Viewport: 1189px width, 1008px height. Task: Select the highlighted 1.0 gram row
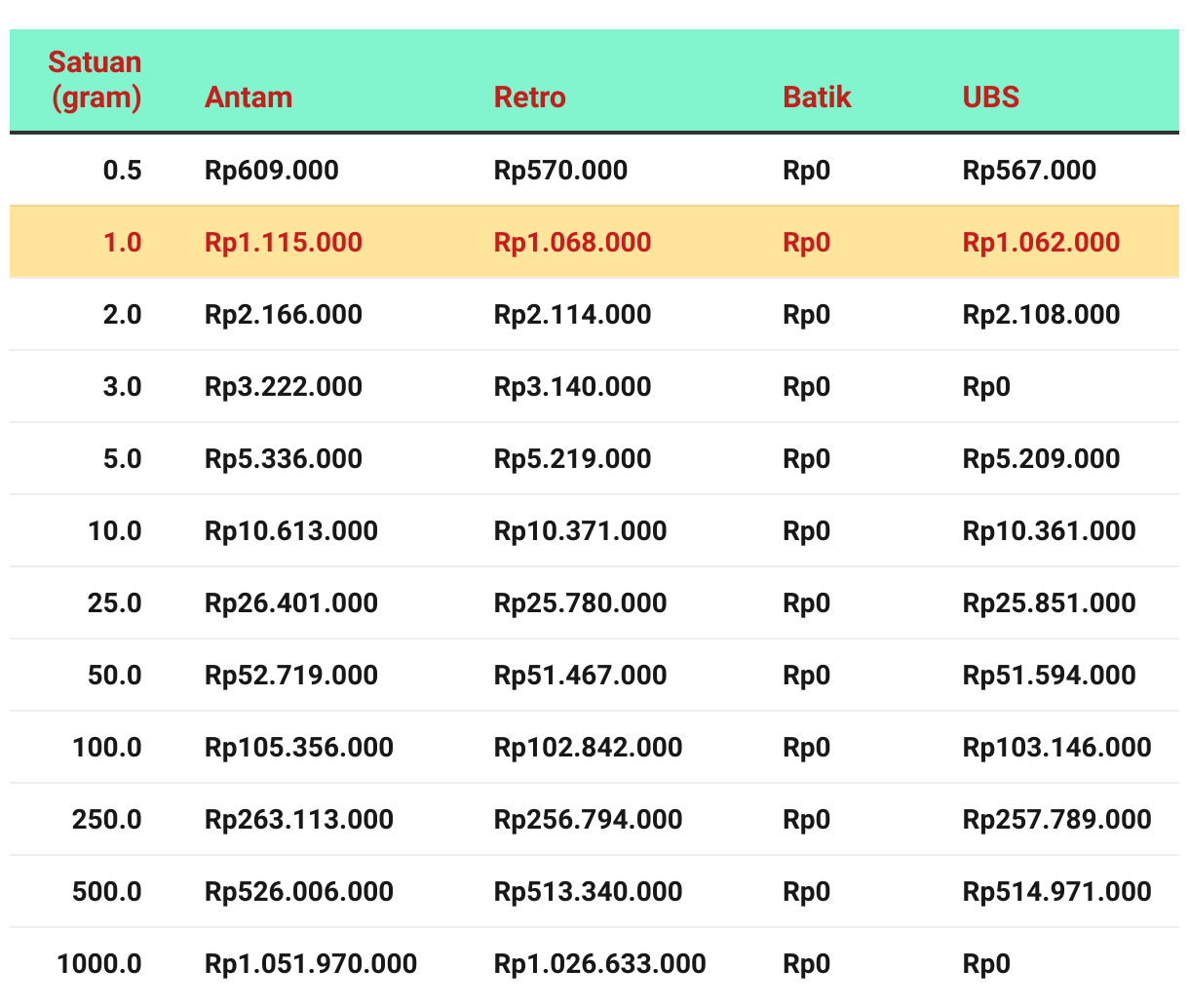point(594,242)
